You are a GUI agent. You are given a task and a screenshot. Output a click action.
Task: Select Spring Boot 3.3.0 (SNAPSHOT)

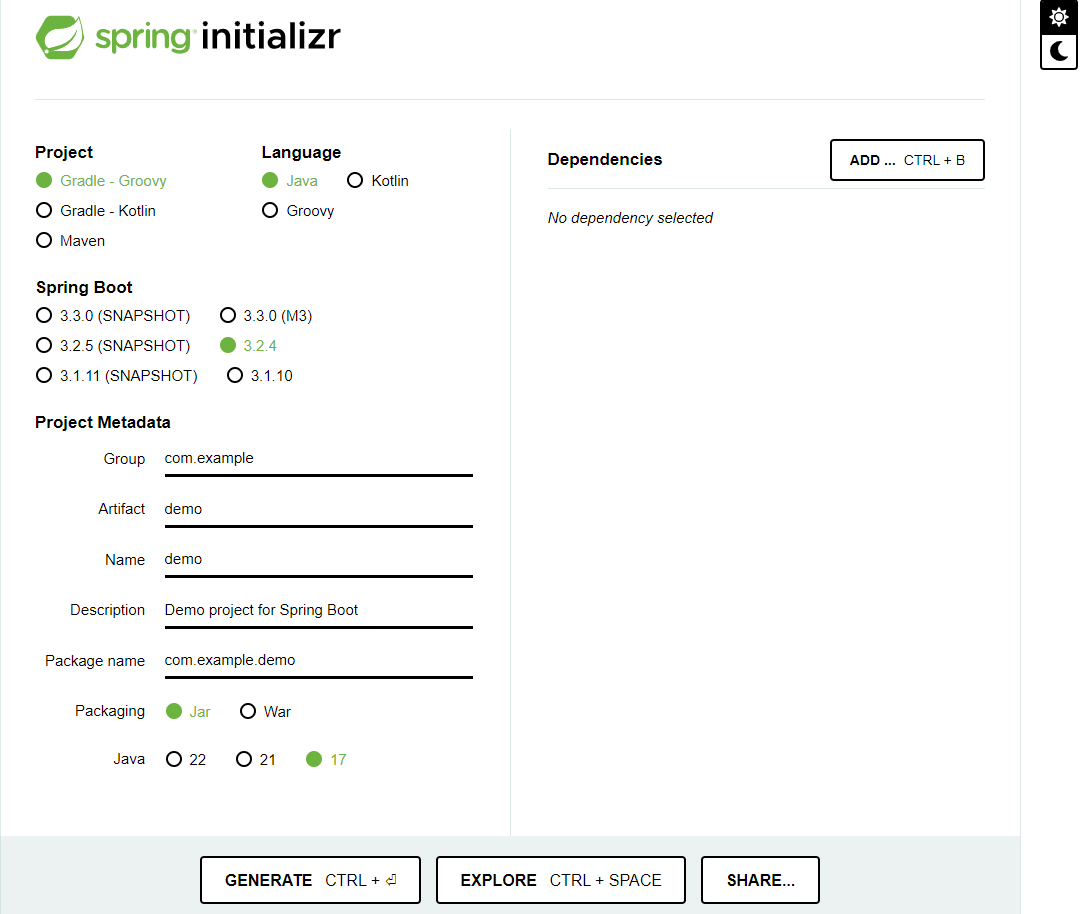tap(113, 316)
